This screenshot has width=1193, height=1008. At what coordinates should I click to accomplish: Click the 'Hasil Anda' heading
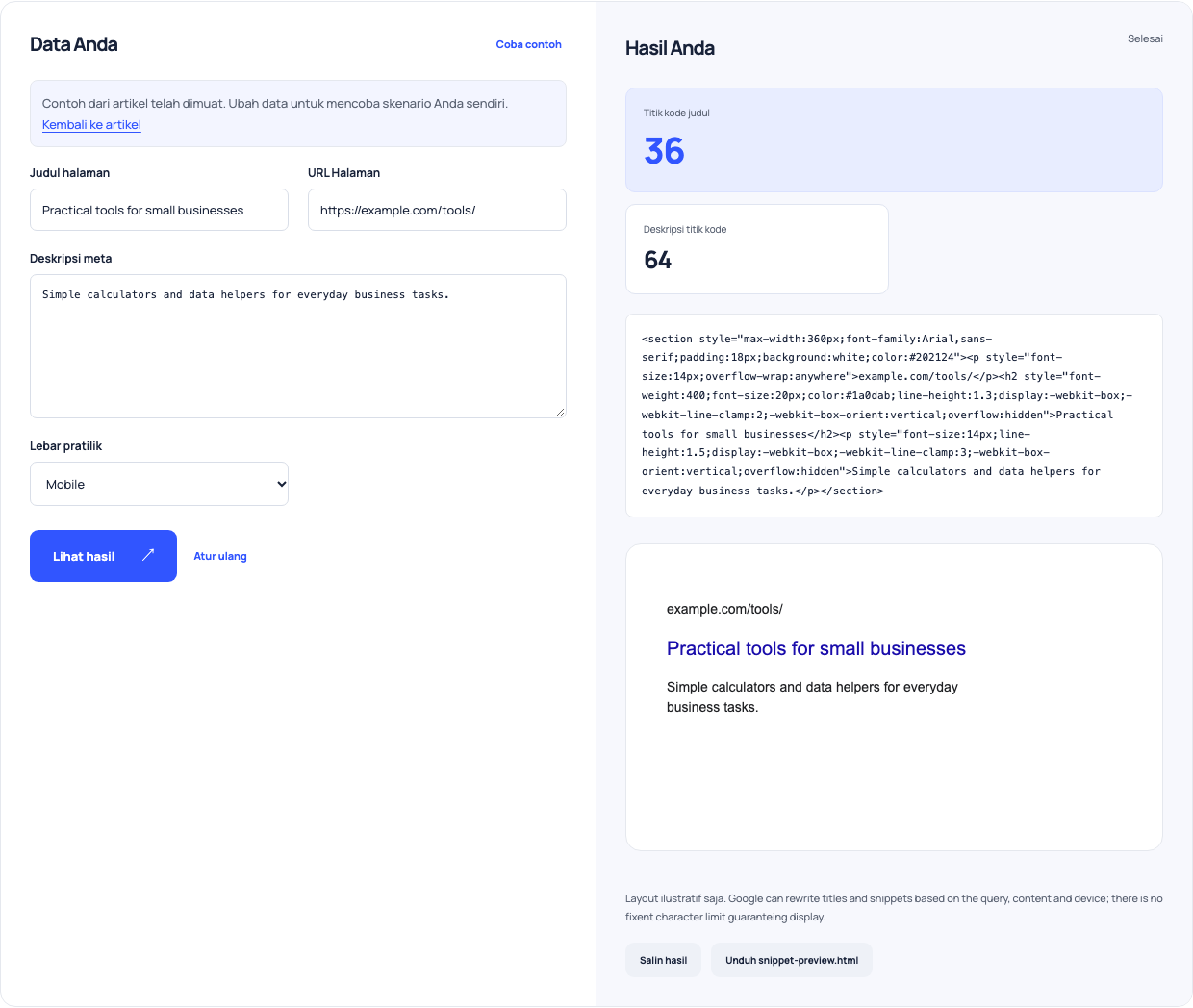670,48
